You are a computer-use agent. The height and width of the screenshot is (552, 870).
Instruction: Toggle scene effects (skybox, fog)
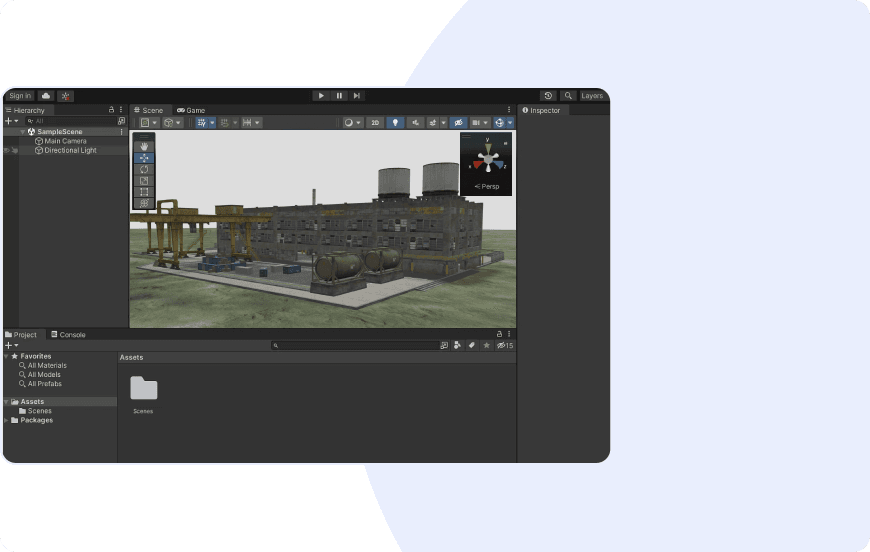point(432,123)
